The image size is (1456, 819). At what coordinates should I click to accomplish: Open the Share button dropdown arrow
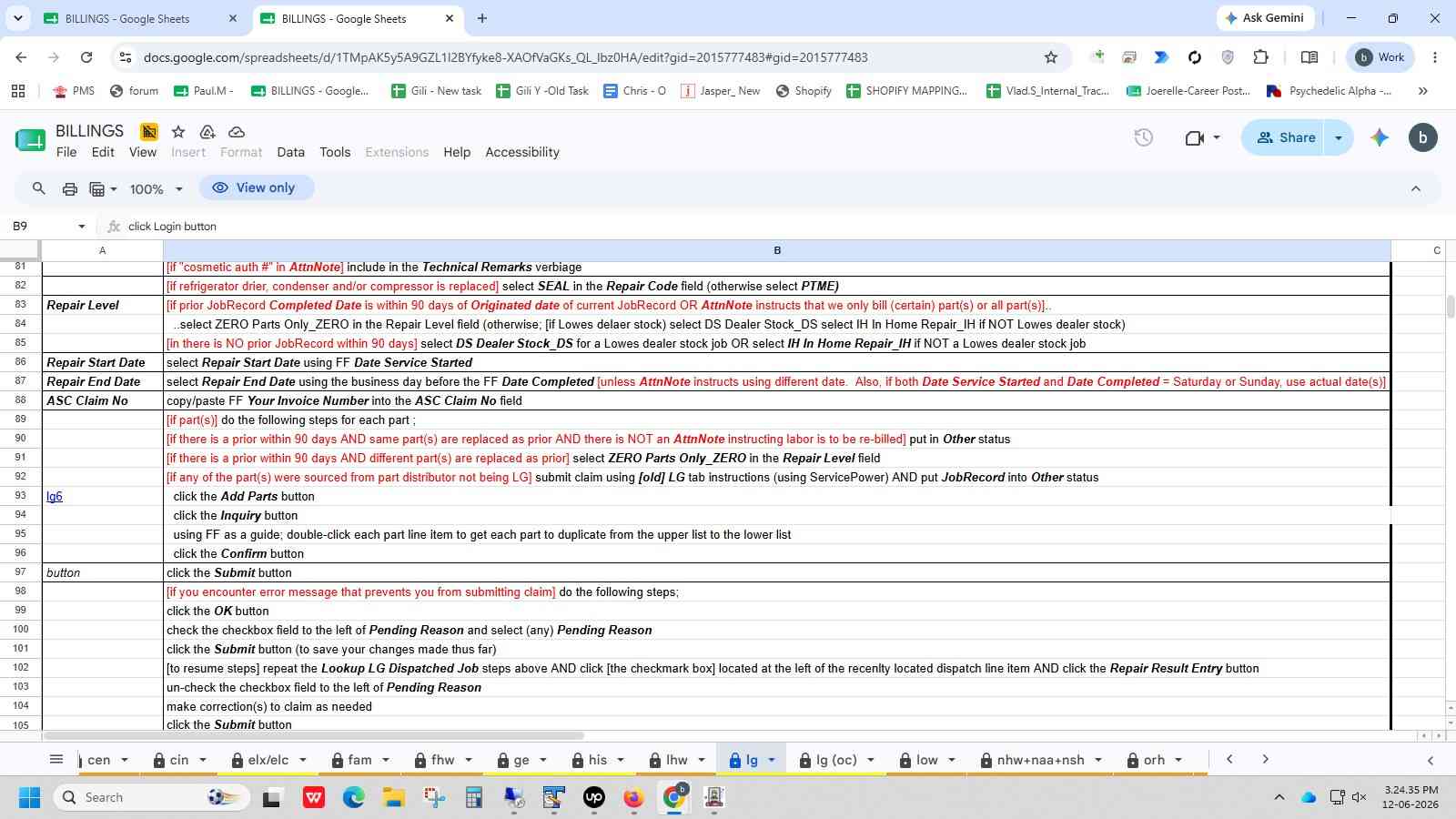tap(1338, 137)
